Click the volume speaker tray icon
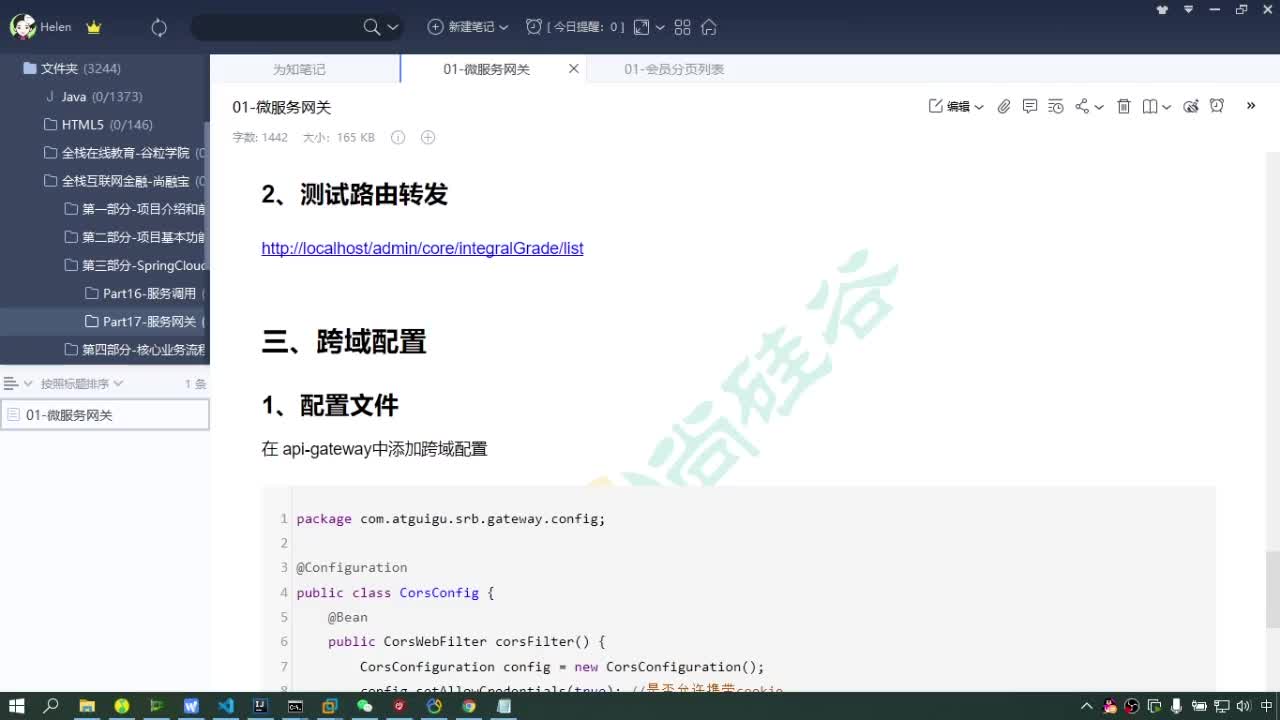This screenshot has width=1280, height=720. (x=1243, y=706)
